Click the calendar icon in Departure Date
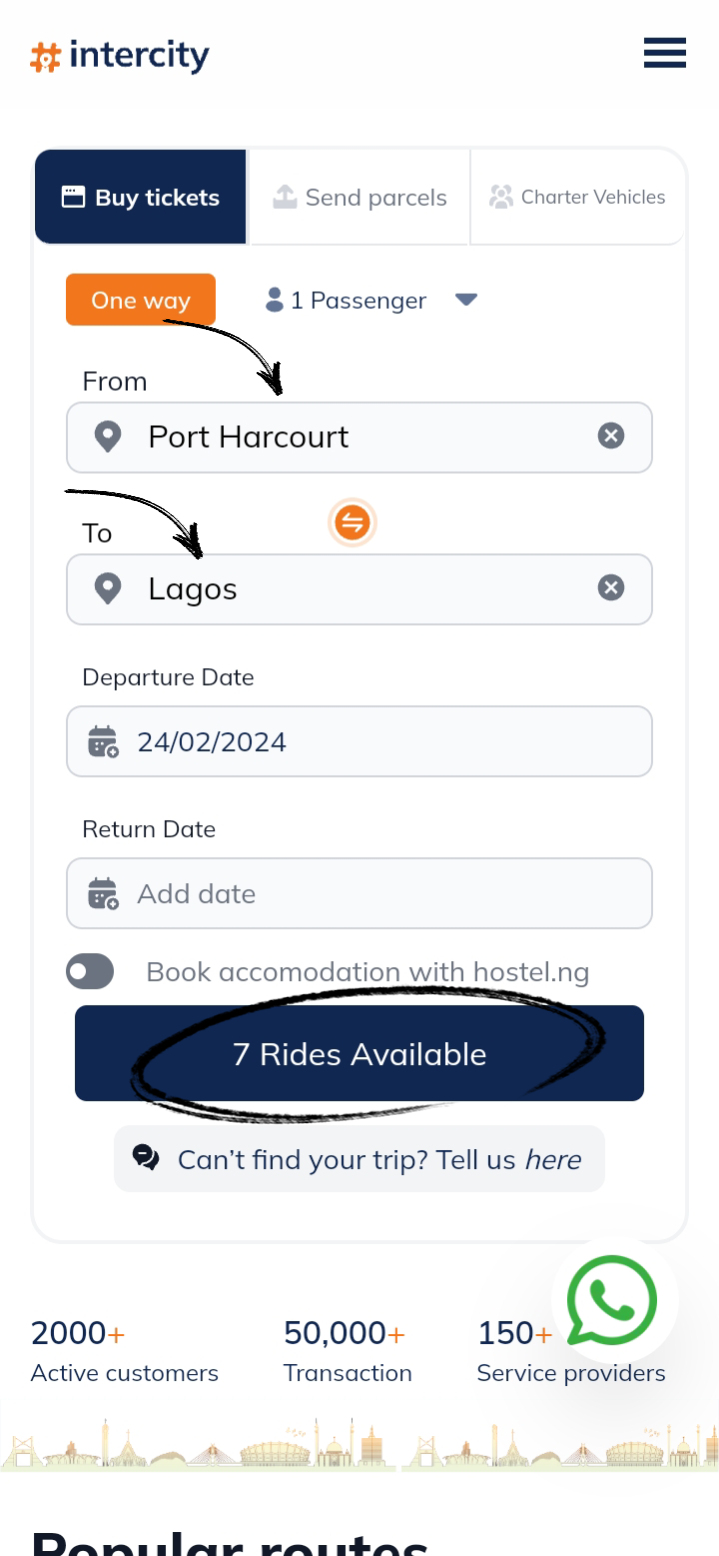Viewport: 719px width, 1556px height. (103, 742)
